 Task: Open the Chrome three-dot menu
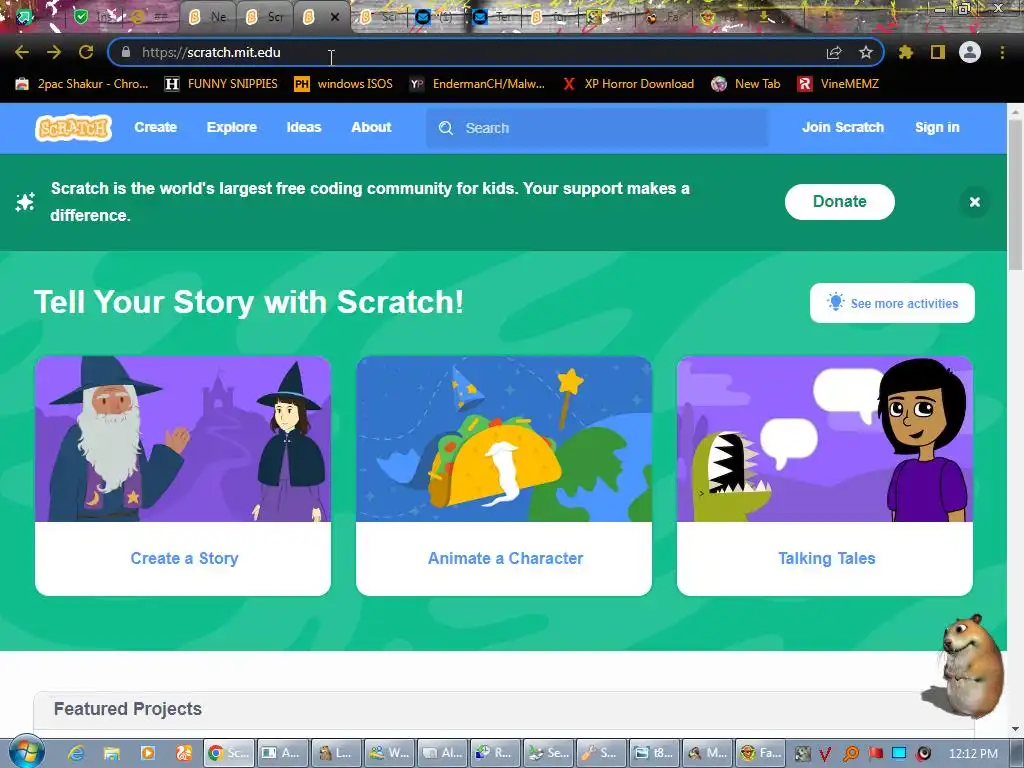pos(1002,52)
